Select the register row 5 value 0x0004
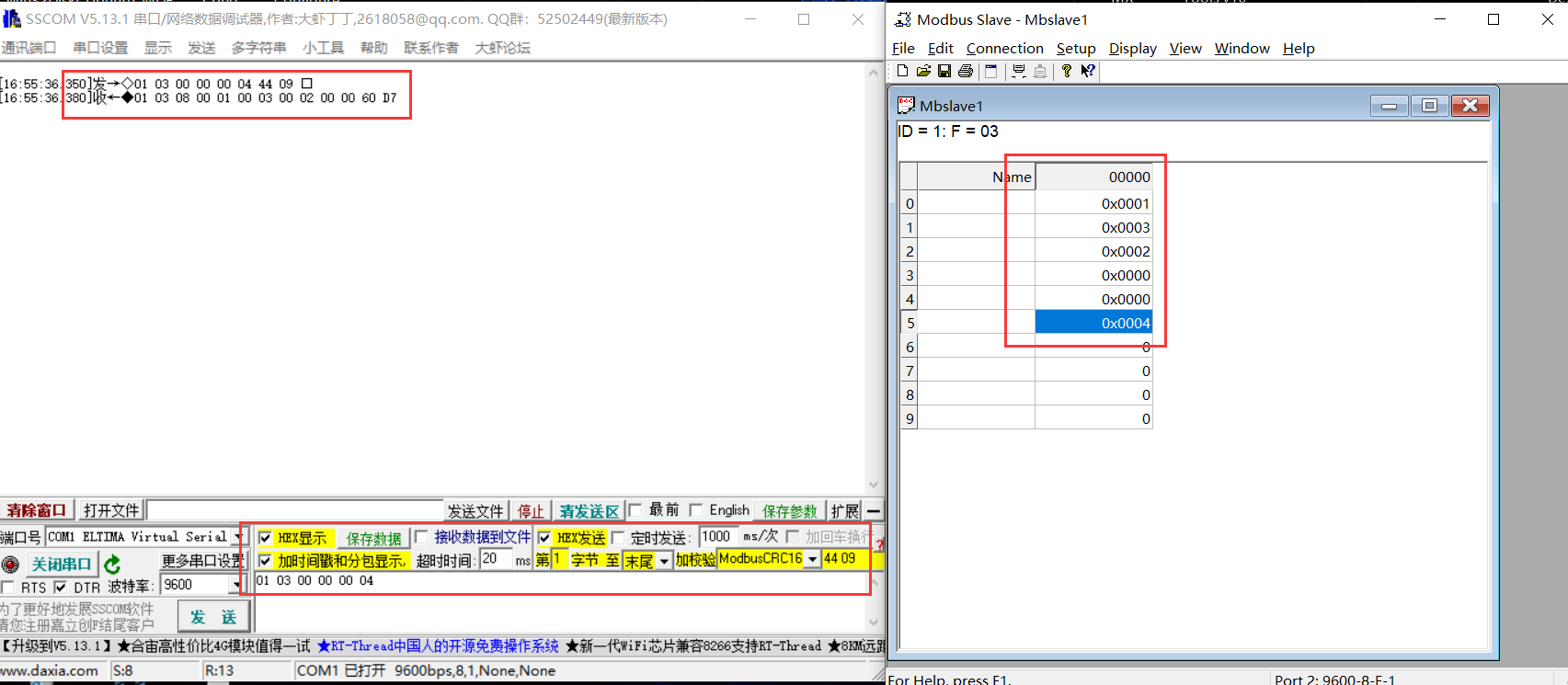This screenshot has height=685, width=1568. tap(1093, 323)
